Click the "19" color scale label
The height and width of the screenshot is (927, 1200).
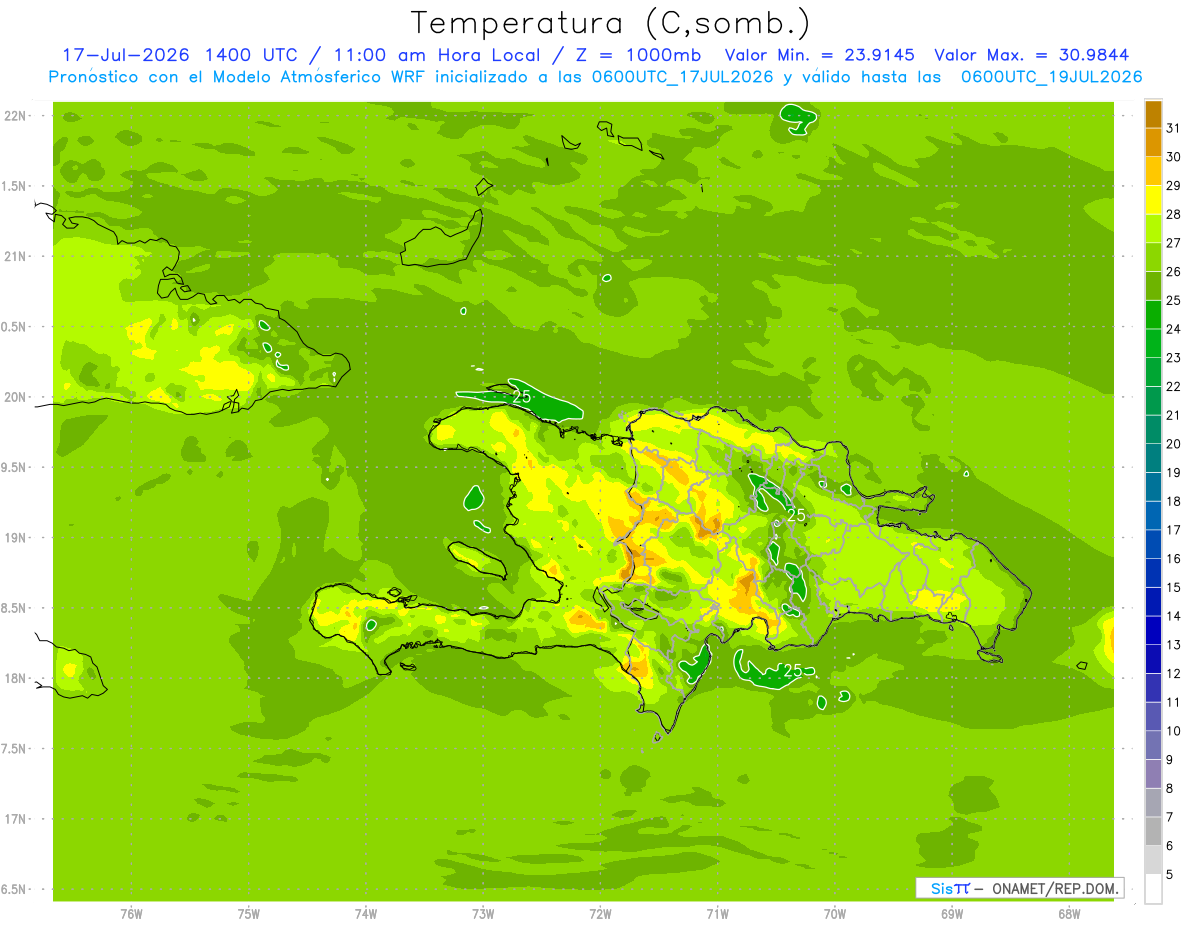pyautogui.click(x=1174, y=473)
